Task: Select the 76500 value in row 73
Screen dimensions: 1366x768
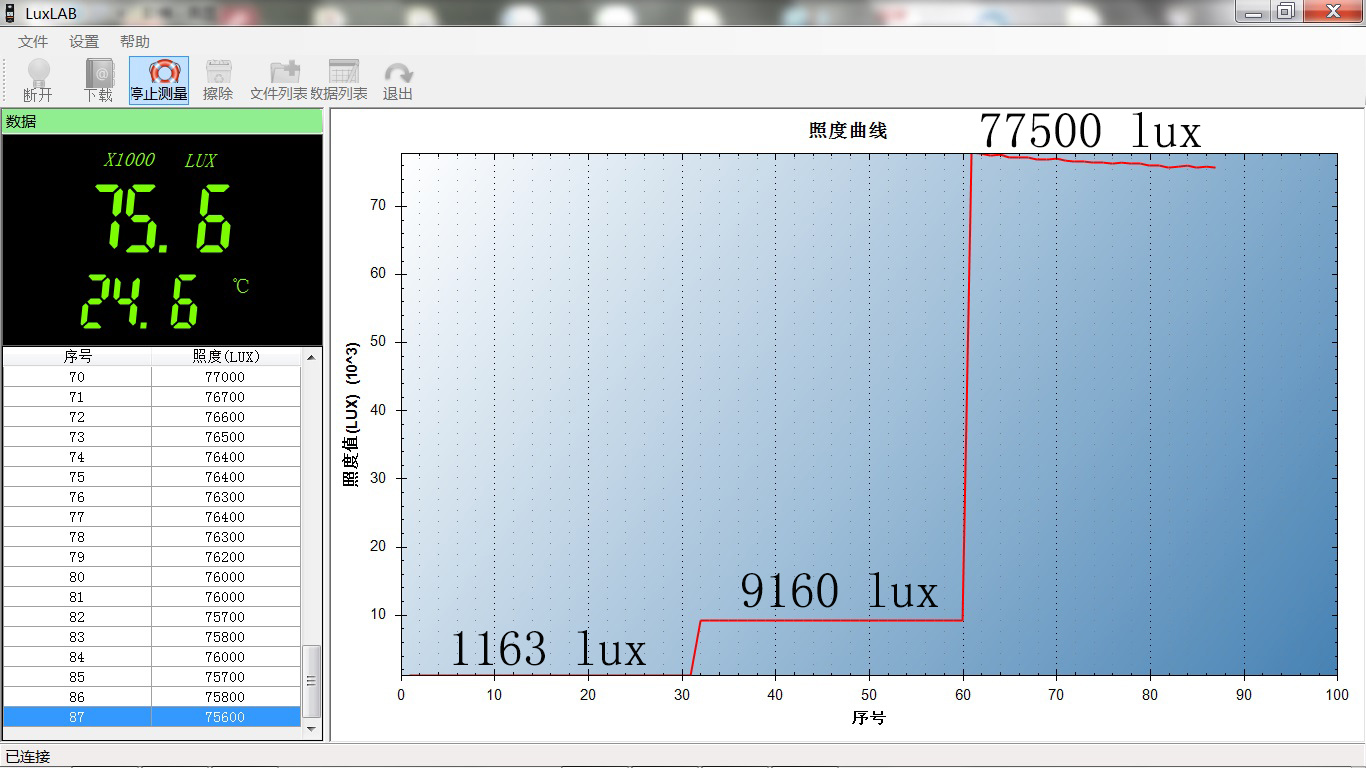Action: coord(225,437)
